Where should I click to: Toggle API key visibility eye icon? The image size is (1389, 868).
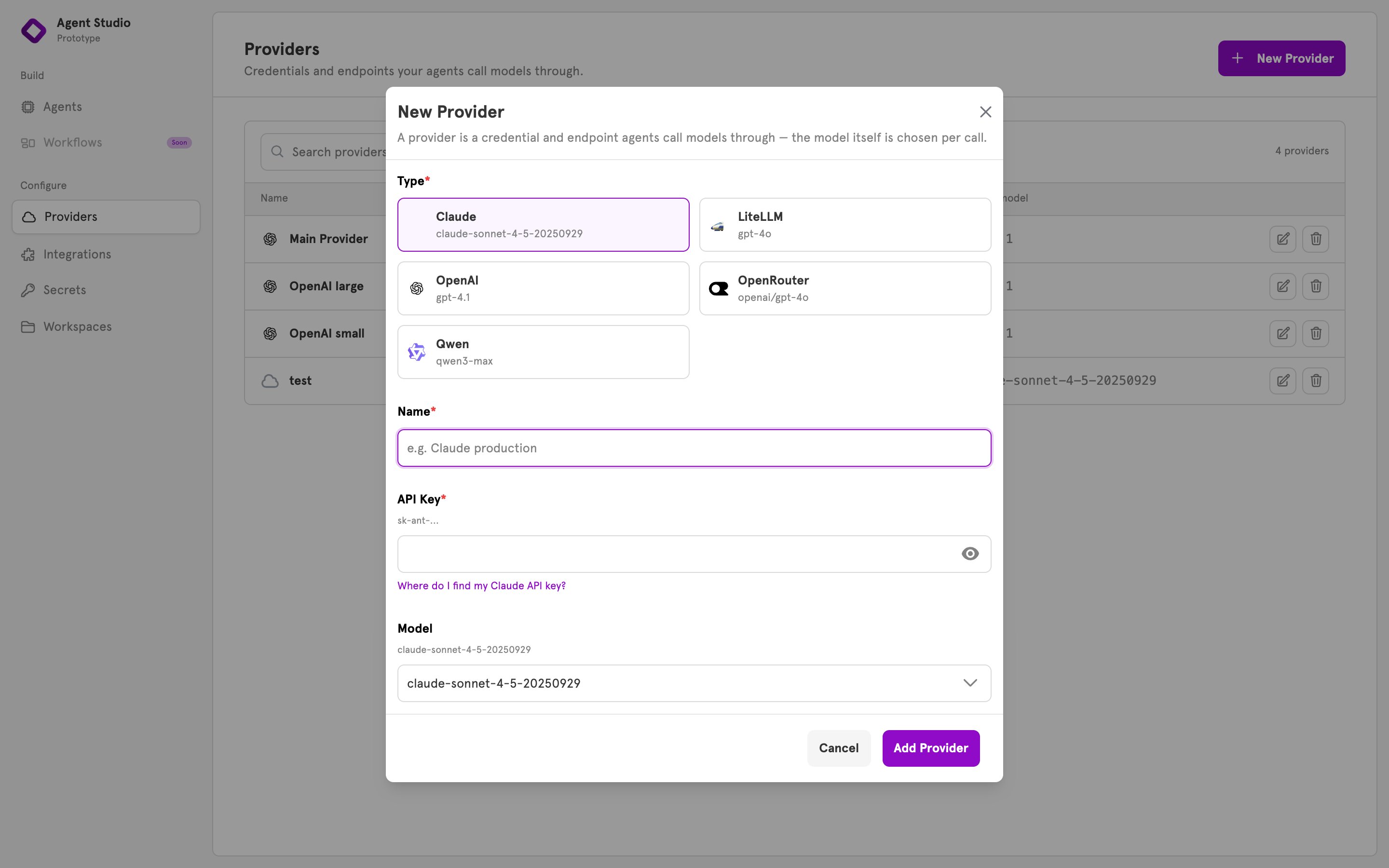pyautogui.click(x=969, y=554)
